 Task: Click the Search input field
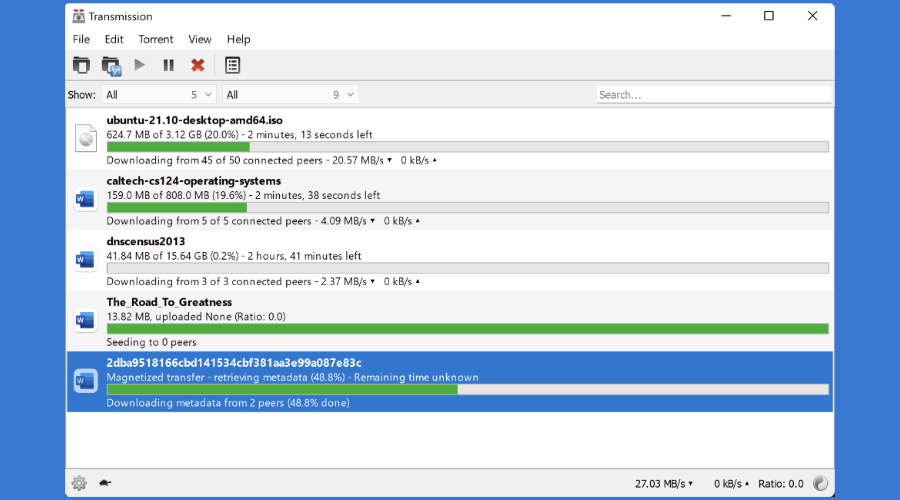pyautogui.click(x=713, y=95)
